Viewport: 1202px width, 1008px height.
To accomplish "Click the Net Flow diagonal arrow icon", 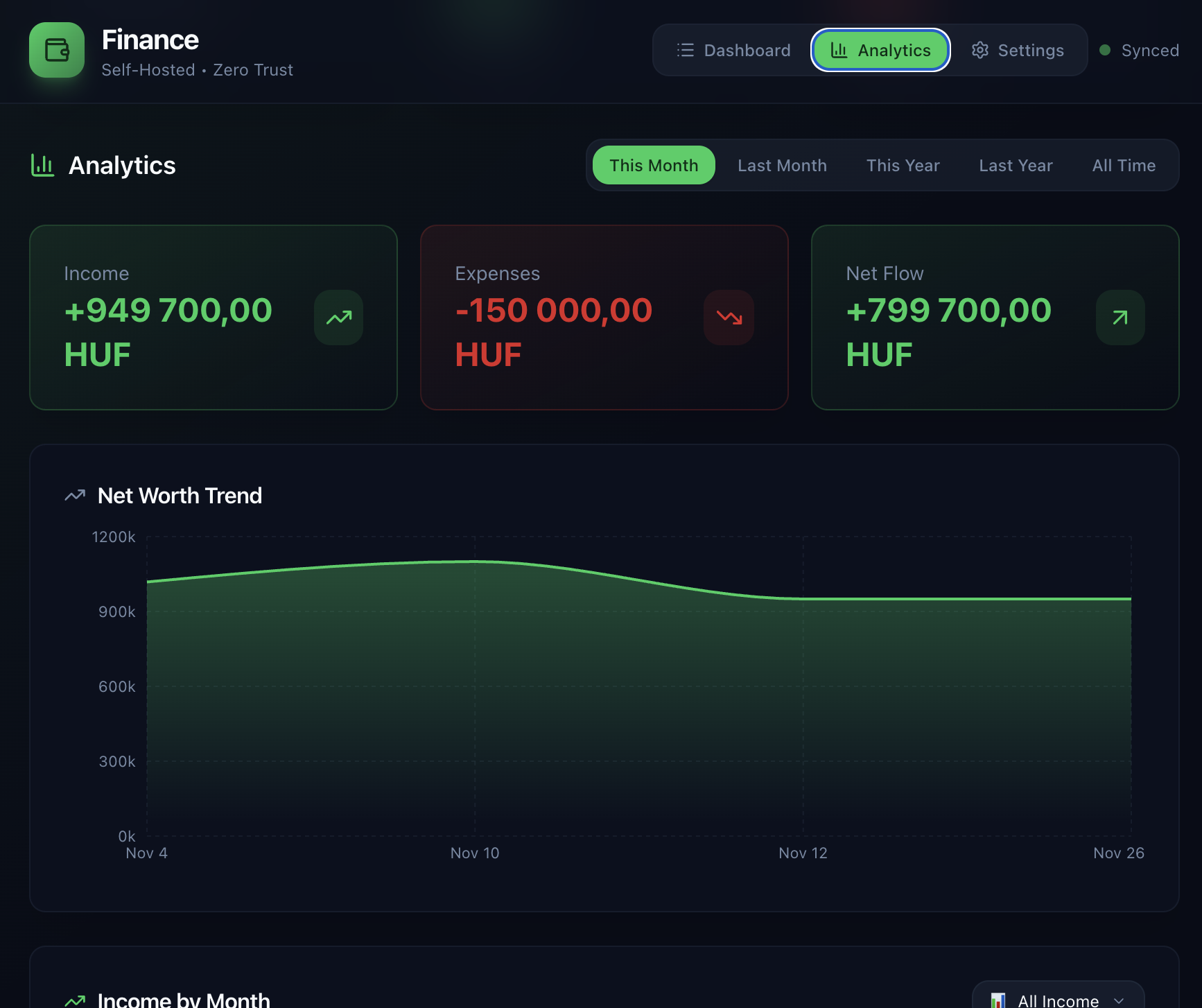I will (1120, 318).
